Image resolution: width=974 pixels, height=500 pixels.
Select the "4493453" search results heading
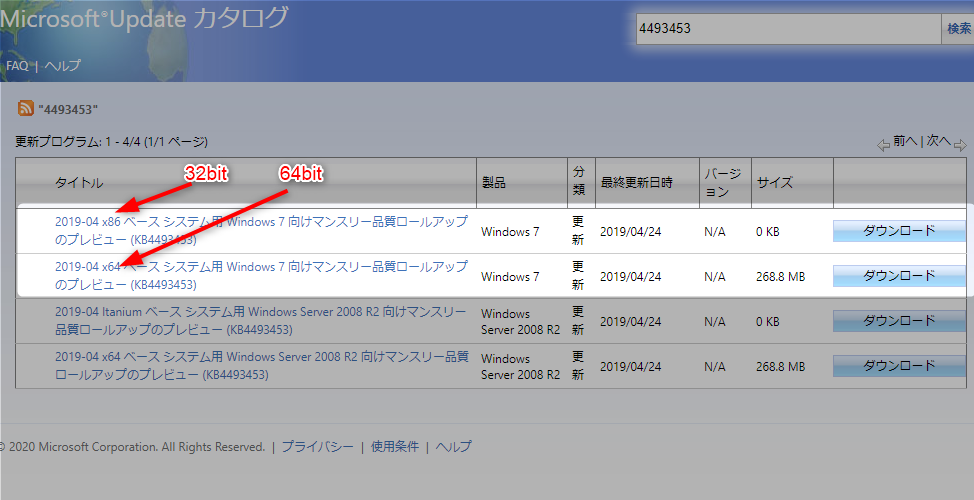tap(68, 110)
